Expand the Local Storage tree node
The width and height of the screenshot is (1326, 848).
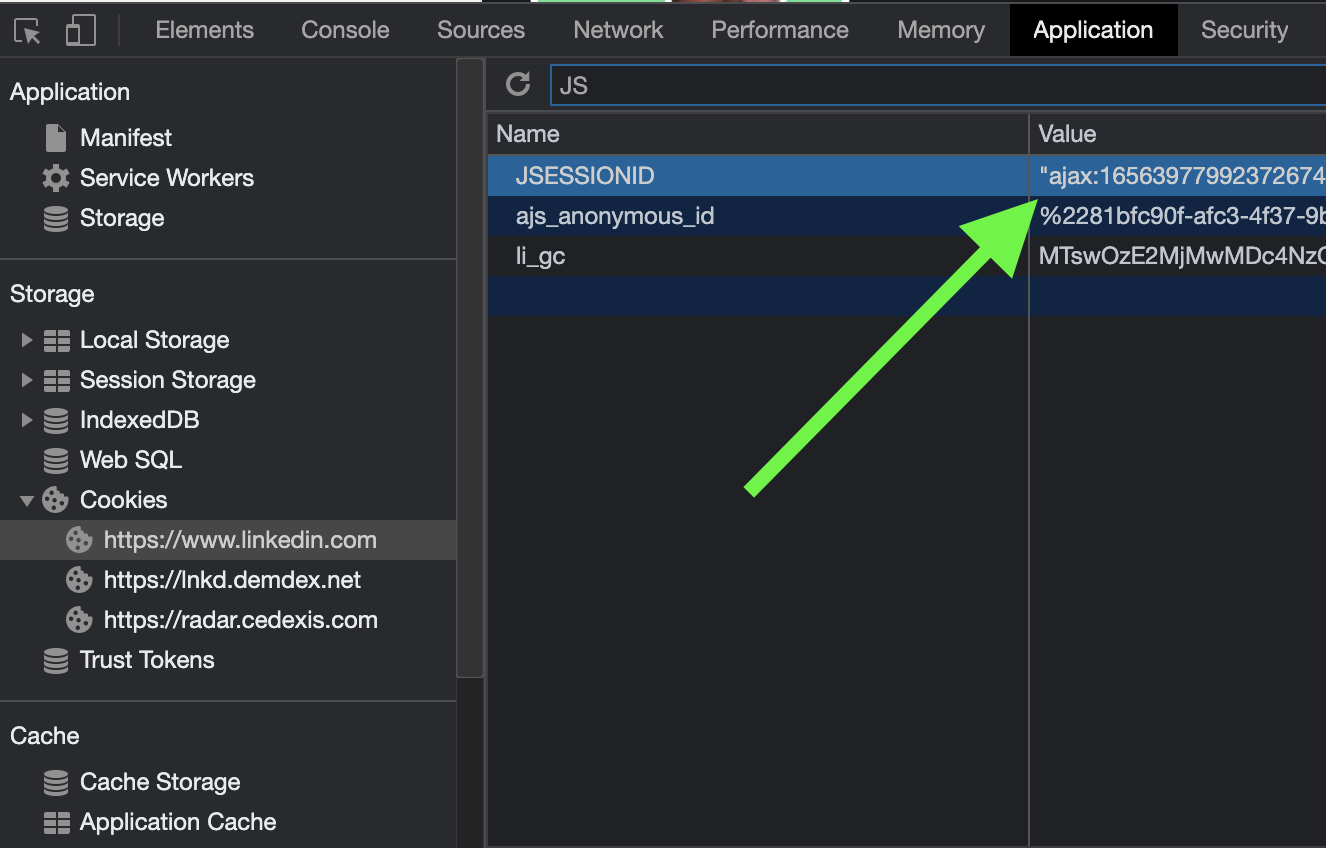coord(27,340)
